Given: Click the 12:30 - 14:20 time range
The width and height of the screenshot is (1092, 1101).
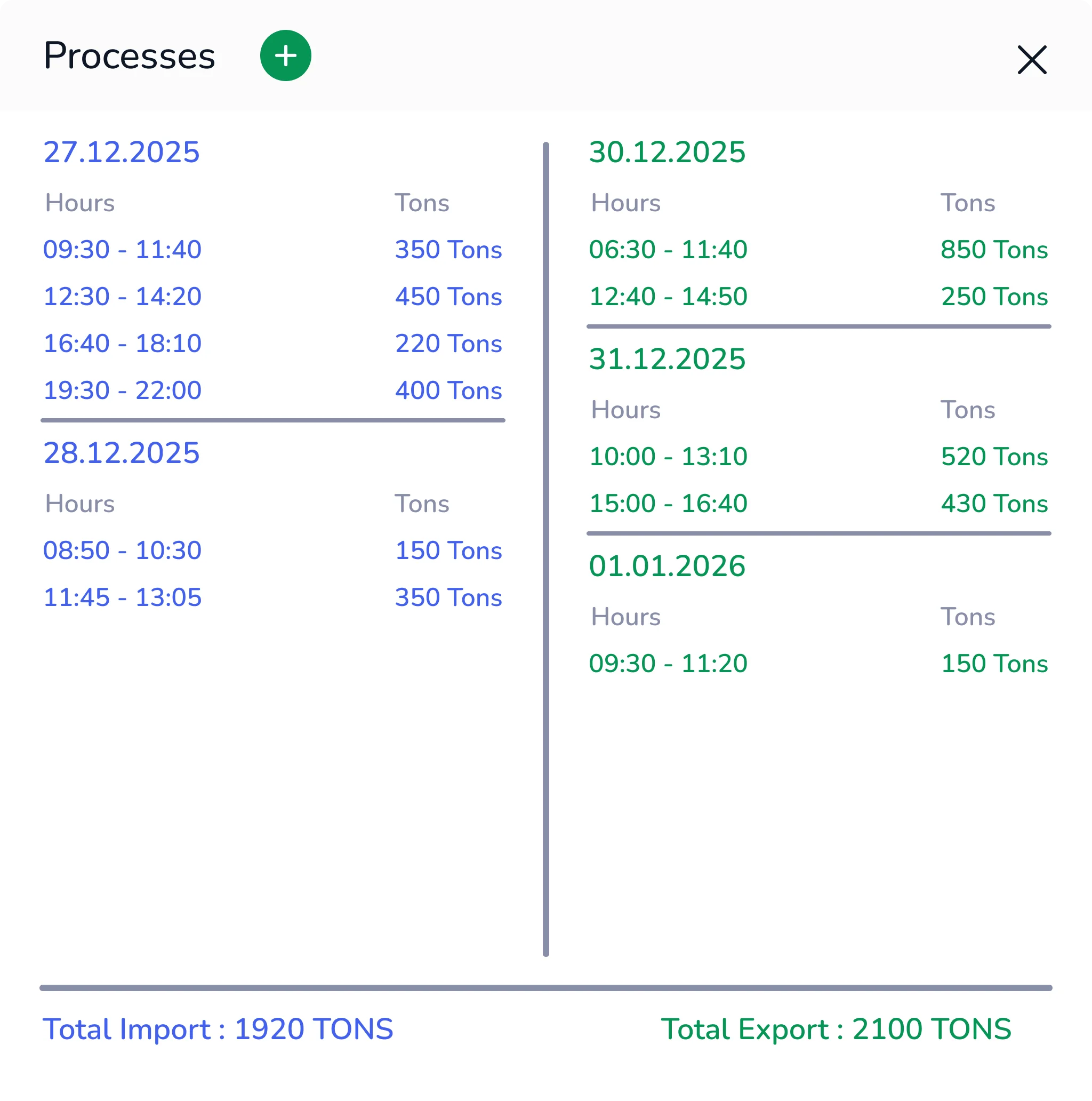Looking at the screenshot, I should tap(123, 297).
